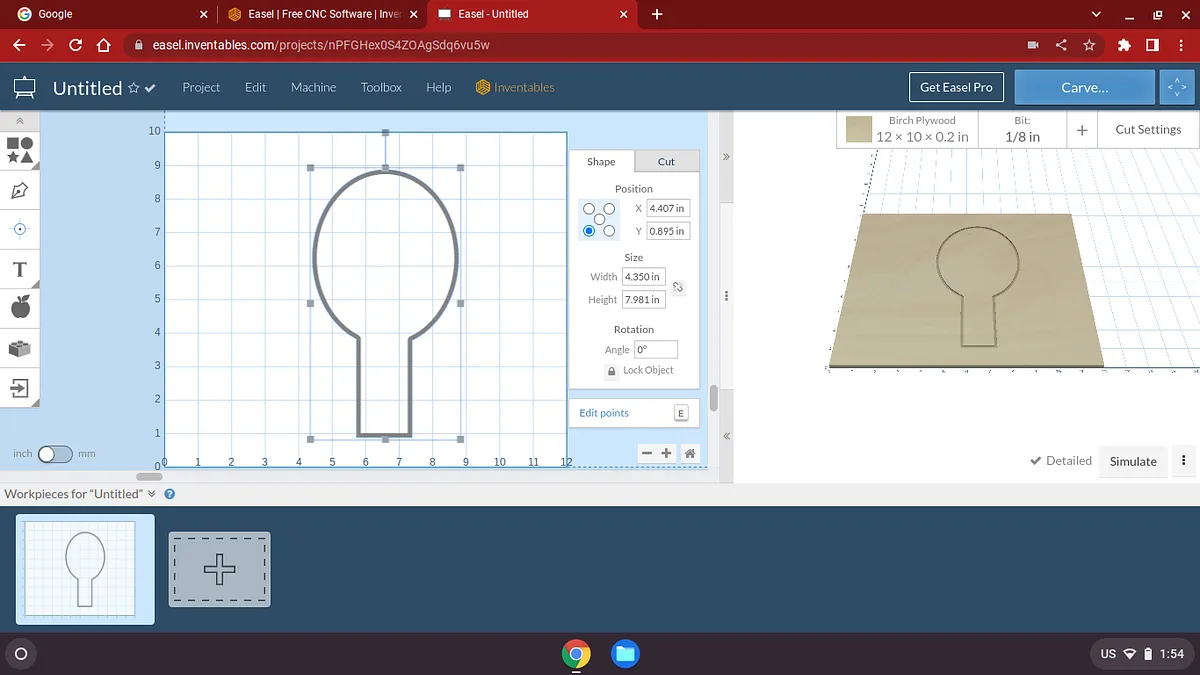Click the Import file icon
The height and width of the screenshot is (675, 1200).
coord(20,387)
